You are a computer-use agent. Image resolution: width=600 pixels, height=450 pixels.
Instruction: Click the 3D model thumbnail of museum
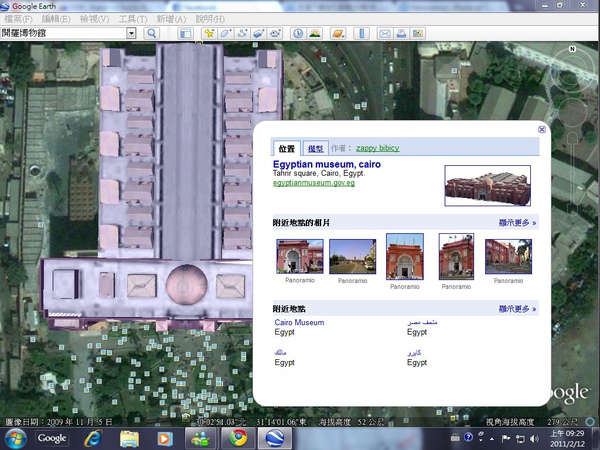click(488, 186)
